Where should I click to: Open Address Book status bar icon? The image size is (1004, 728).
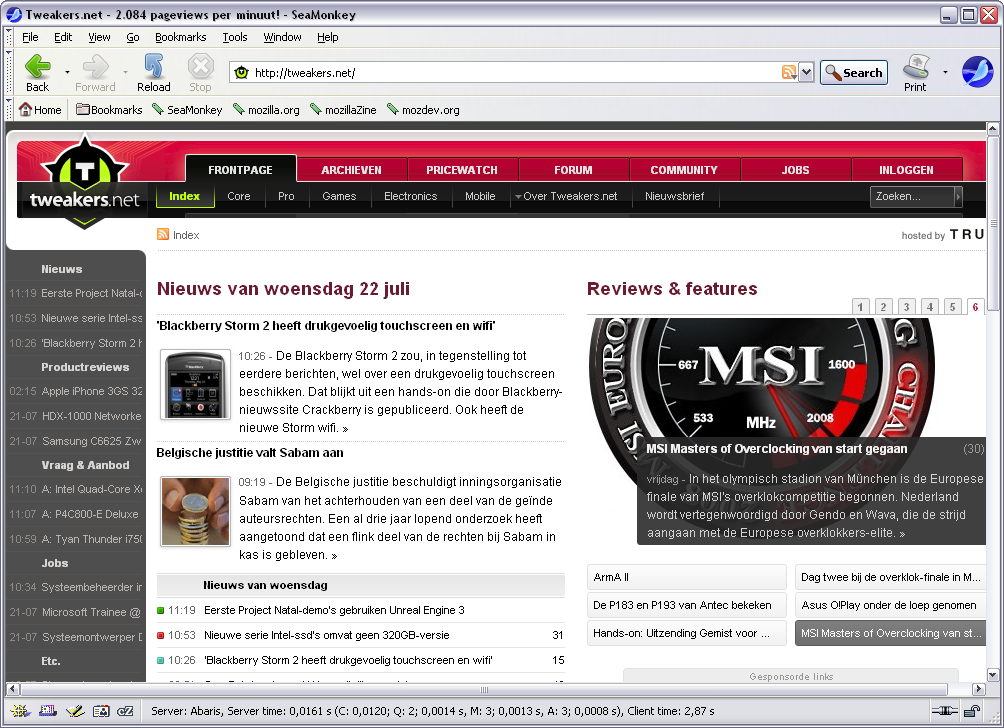pos(101,710)
